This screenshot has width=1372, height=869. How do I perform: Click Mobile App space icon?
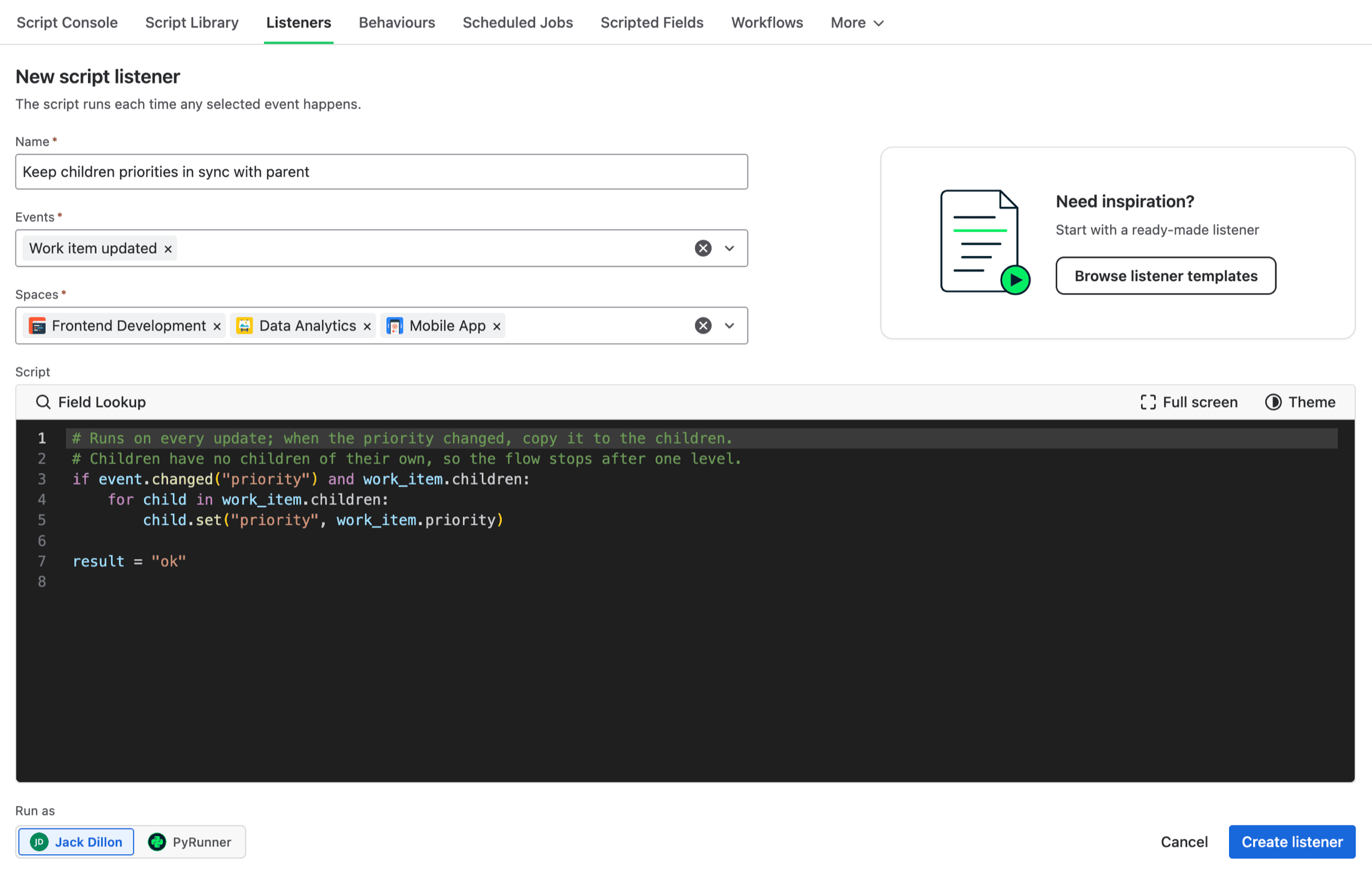[395, 325]
